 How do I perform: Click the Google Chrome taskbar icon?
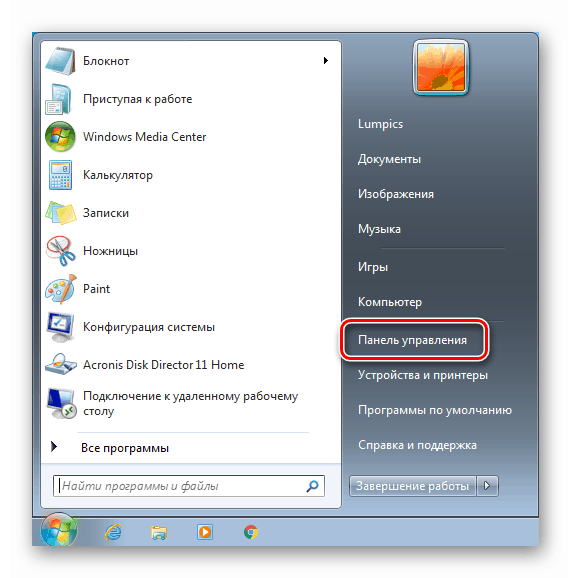point(251,532)
